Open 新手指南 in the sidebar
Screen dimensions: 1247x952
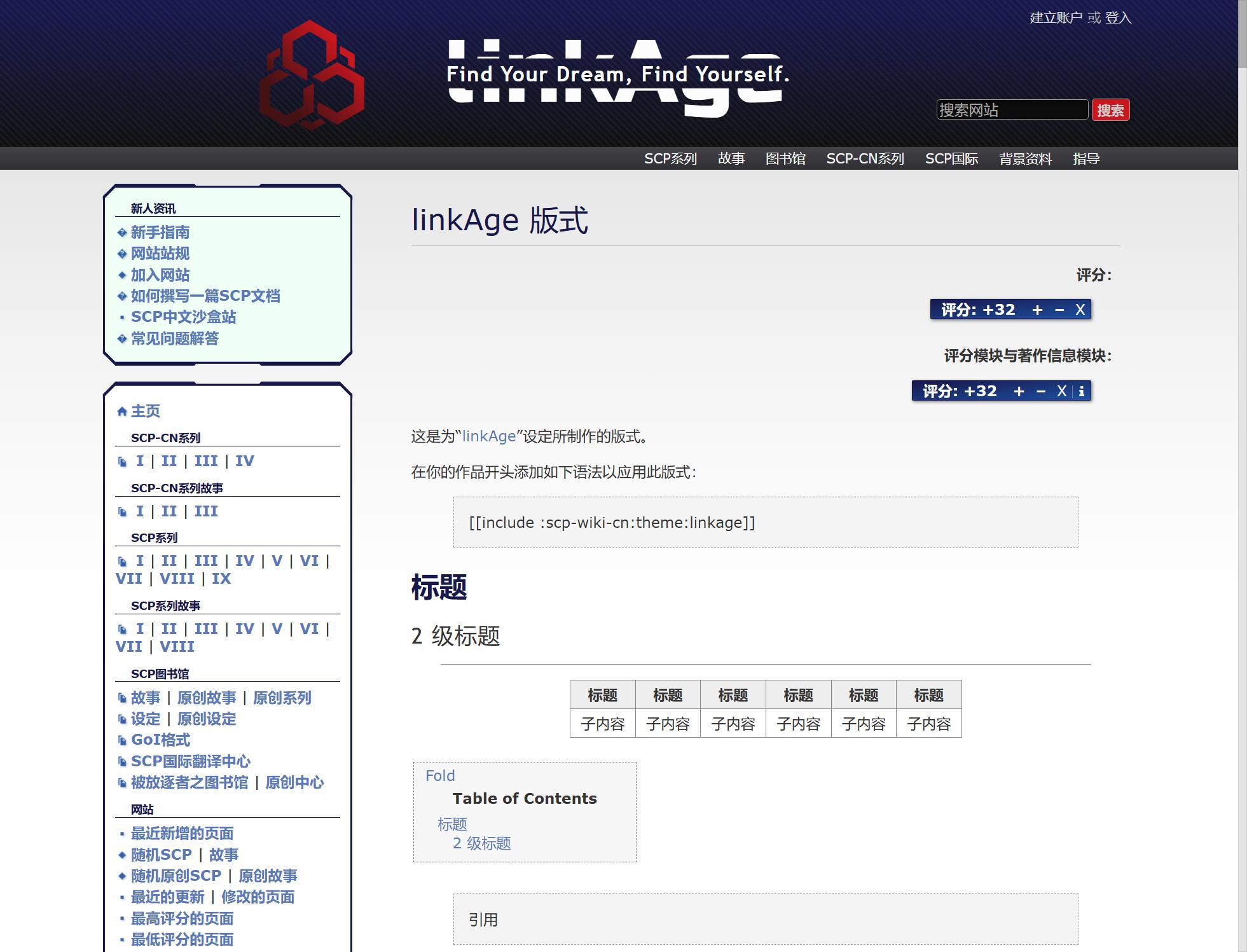tap(160, 232)
